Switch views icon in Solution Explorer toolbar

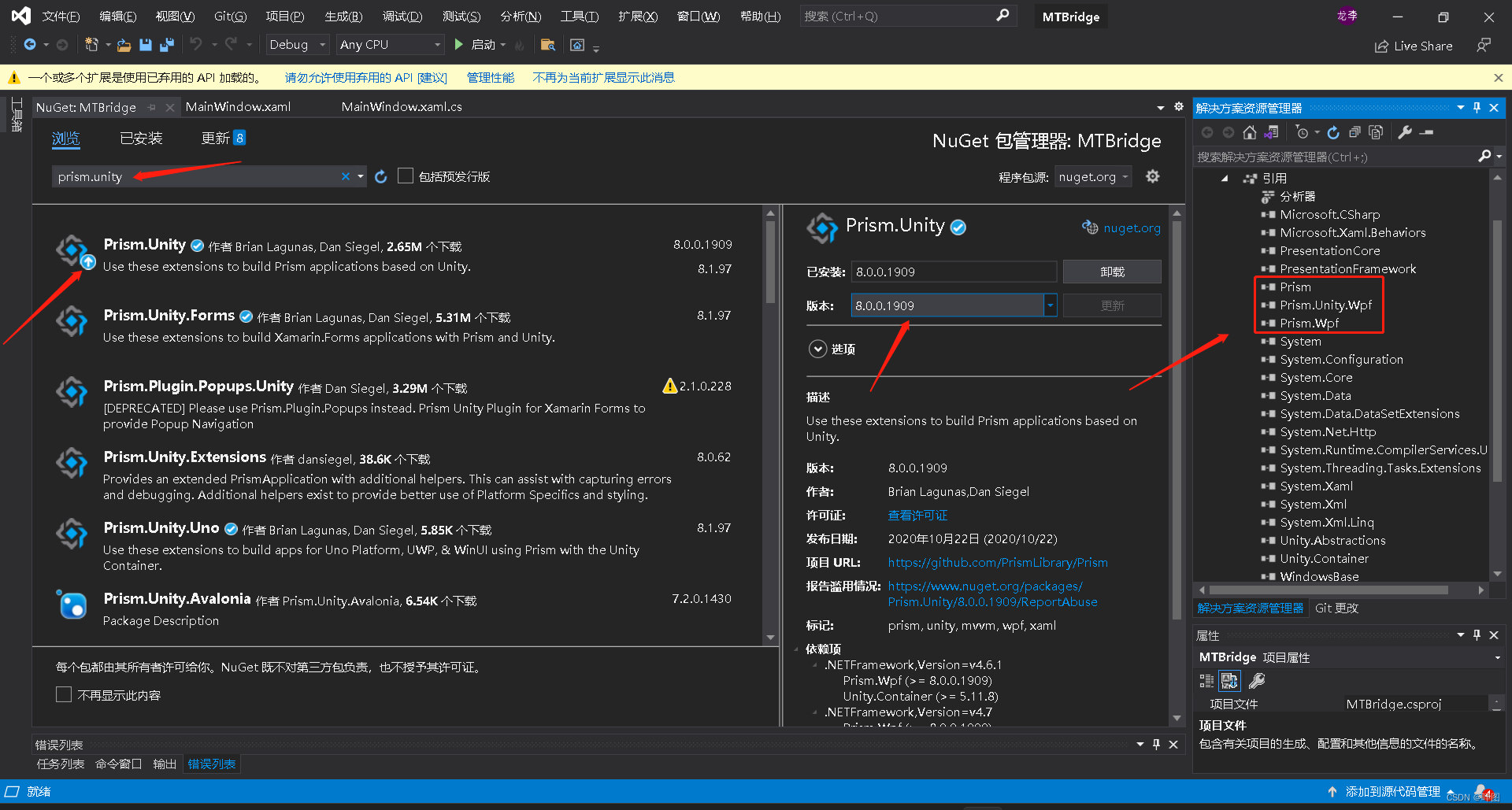[1271, 132]
